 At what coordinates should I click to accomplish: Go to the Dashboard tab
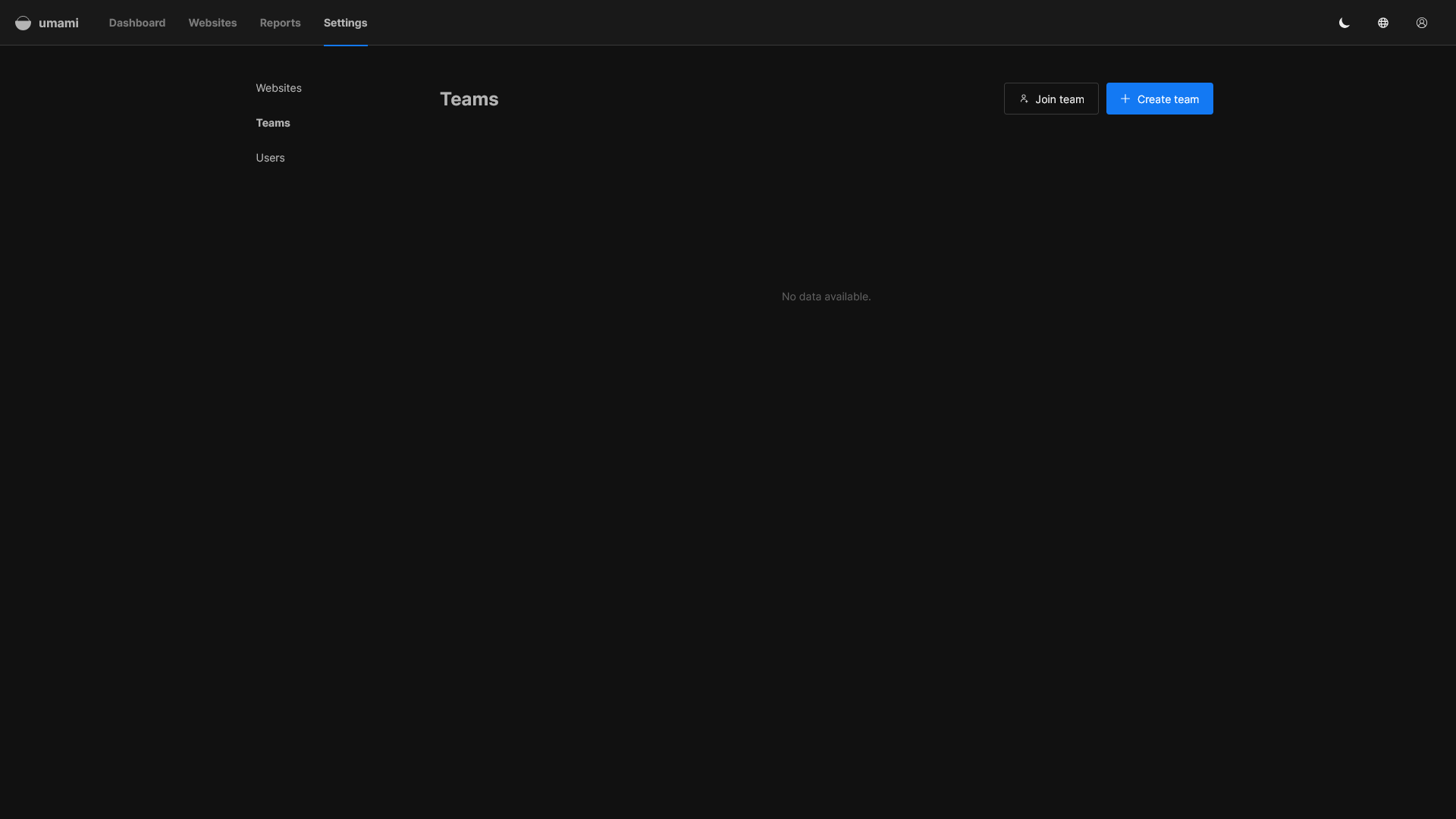[x=137, y=23]
